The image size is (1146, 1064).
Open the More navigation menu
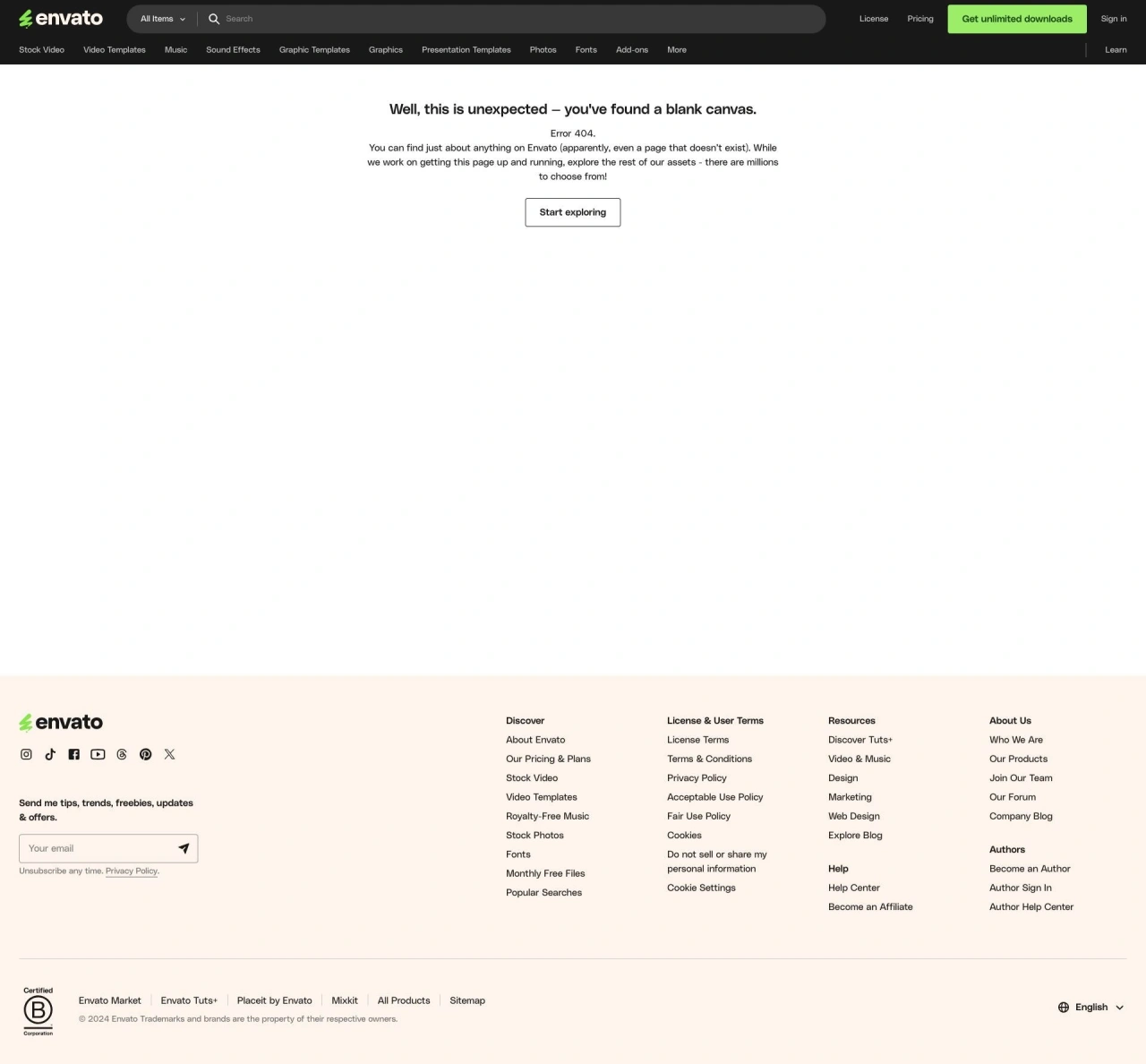[677, 50]
